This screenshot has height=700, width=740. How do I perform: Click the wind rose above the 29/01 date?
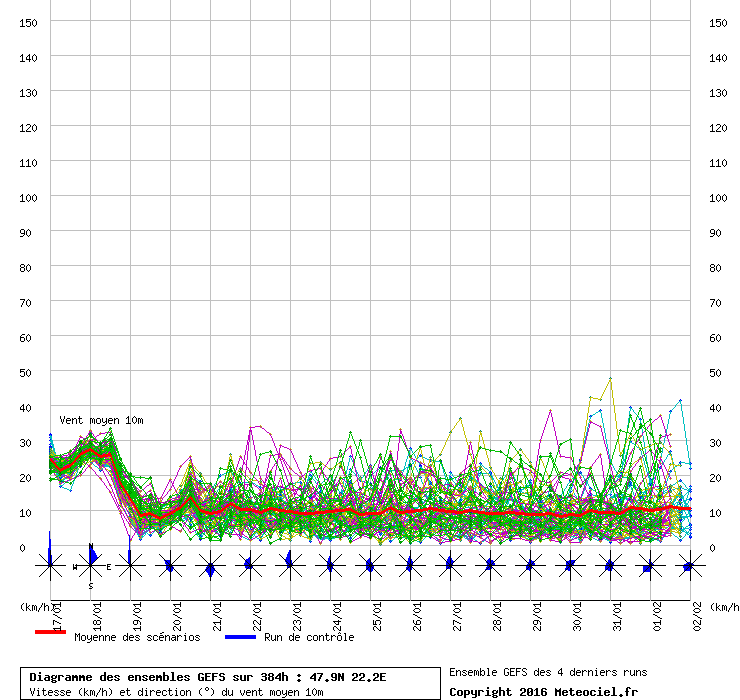[x=530, y=566]
